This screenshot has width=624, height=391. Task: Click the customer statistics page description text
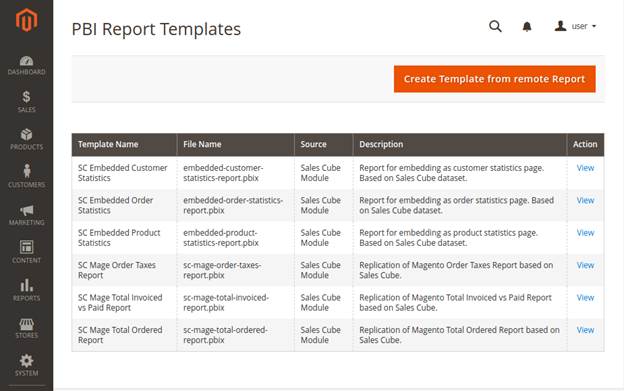pyautogui.click(x=452, y=173)
